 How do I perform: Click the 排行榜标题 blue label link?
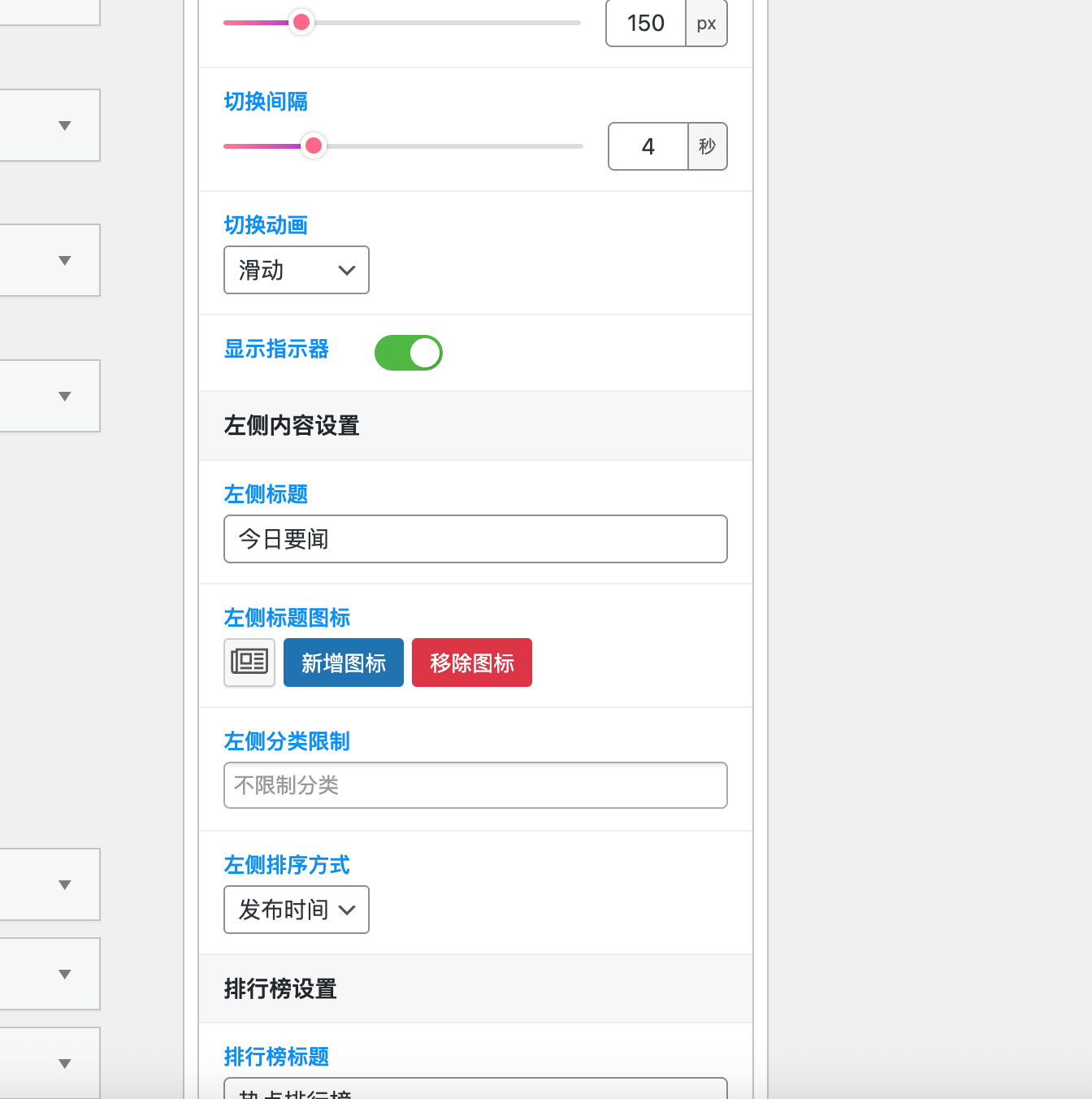tap(276, 1057)
